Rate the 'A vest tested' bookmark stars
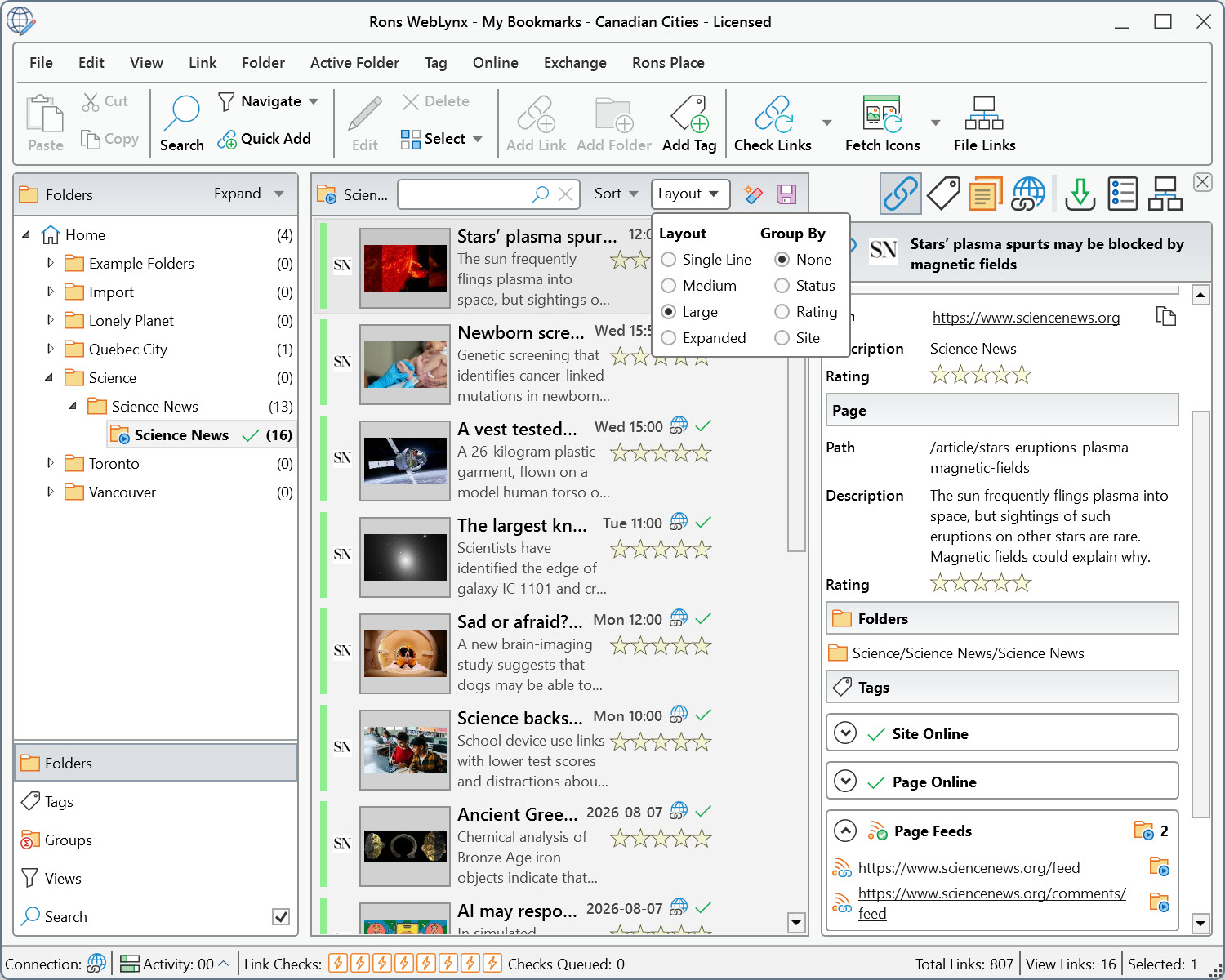The height and width of the screenshot is (980, 1225). click(x=661, y=452)
